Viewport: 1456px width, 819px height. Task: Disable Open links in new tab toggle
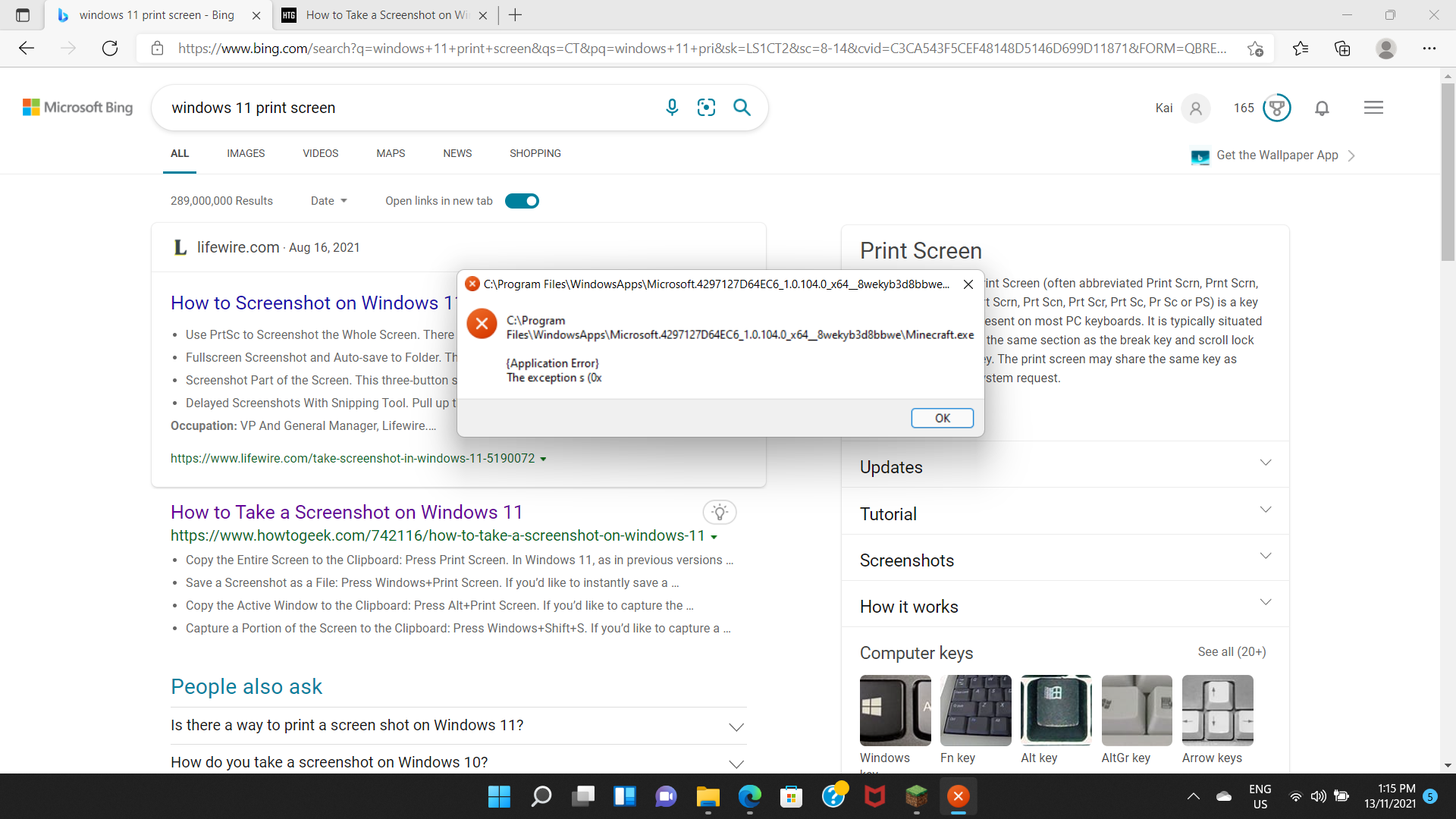click(x=522, y=201)
